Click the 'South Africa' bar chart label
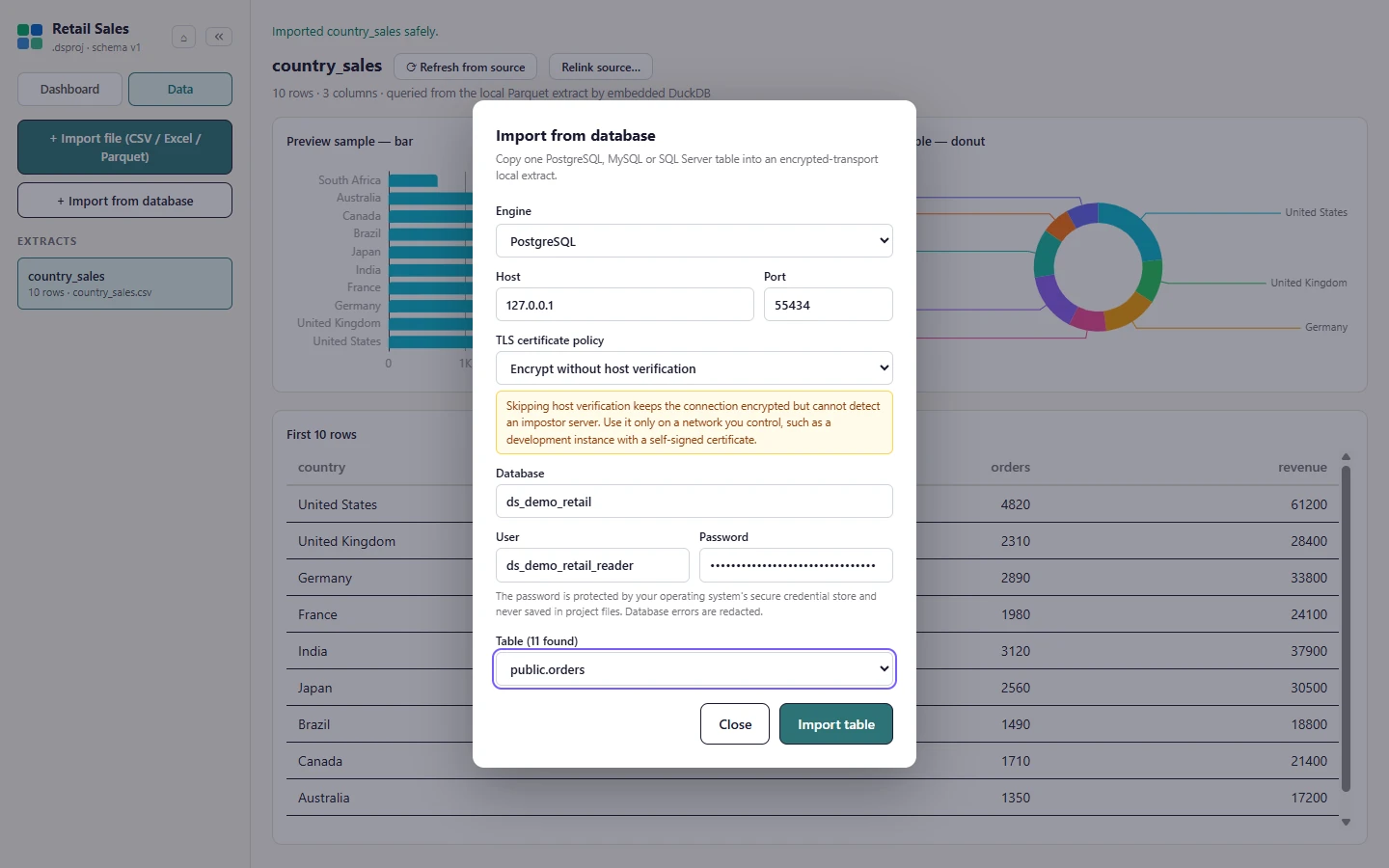This screenshot has width=1389, height=868. point(349,180)
